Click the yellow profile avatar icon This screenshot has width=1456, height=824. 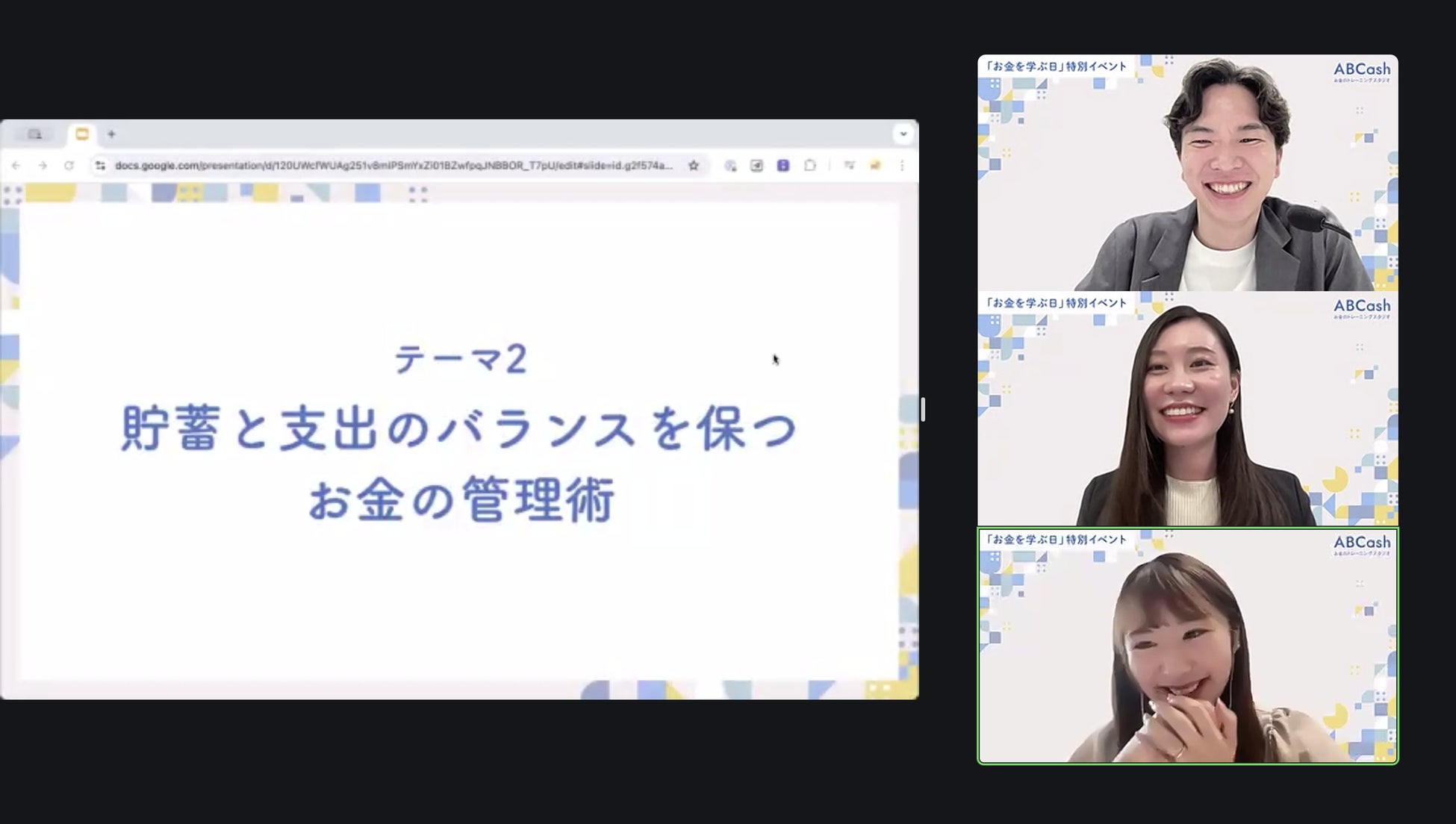coord(875,166)
